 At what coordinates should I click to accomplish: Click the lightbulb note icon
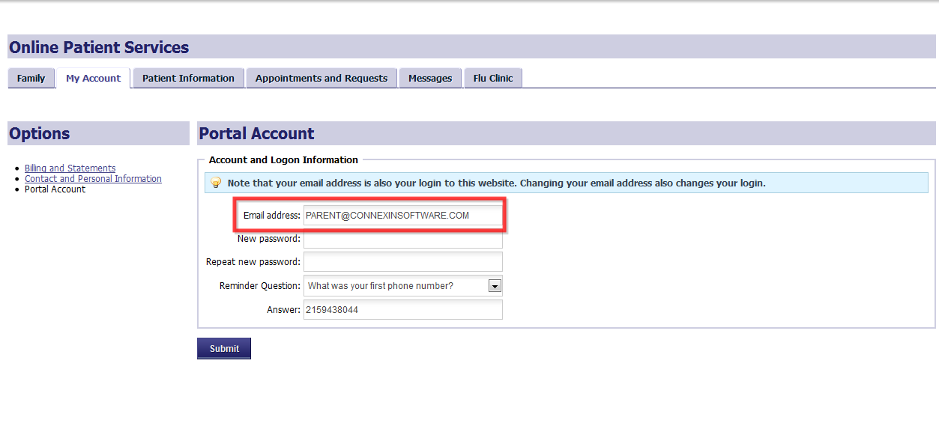[x=216, y=183]
